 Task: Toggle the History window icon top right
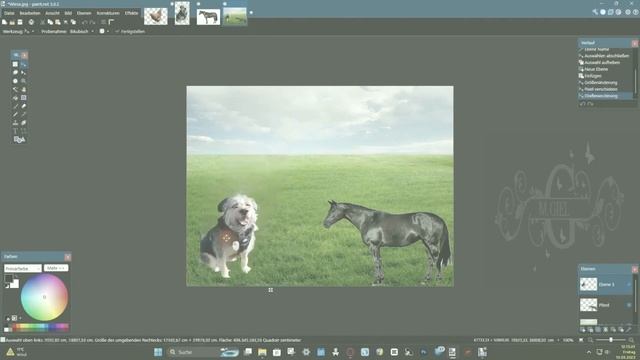tap(603, 12)
